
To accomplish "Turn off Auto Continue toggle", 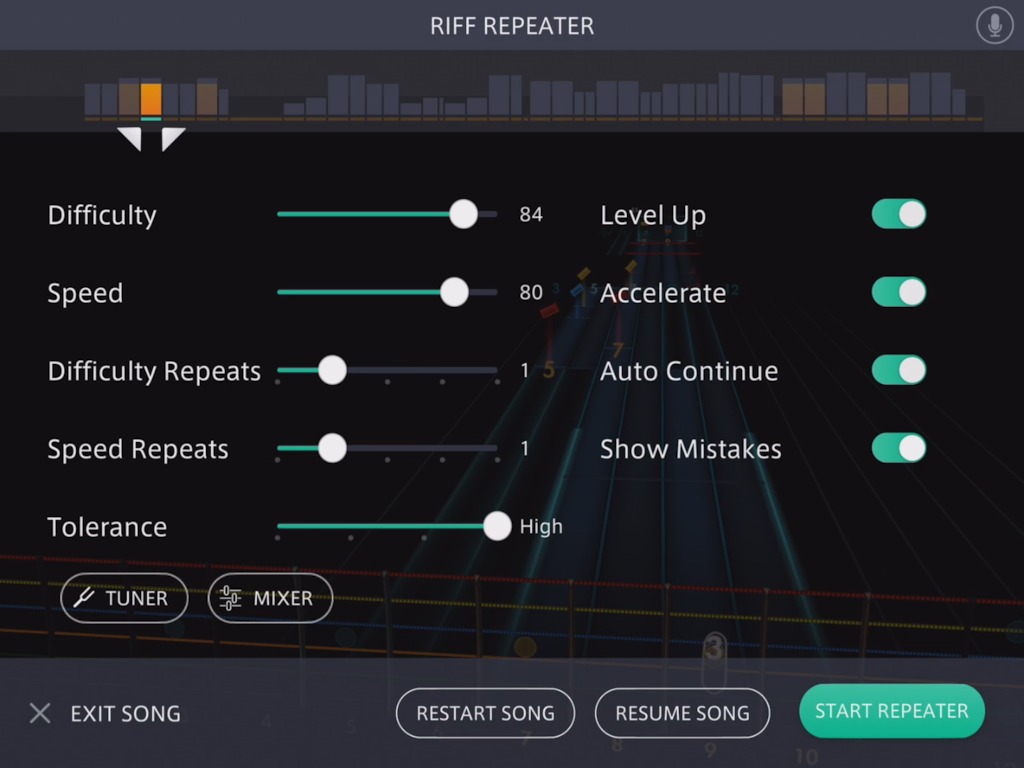I will coord(899,370).
